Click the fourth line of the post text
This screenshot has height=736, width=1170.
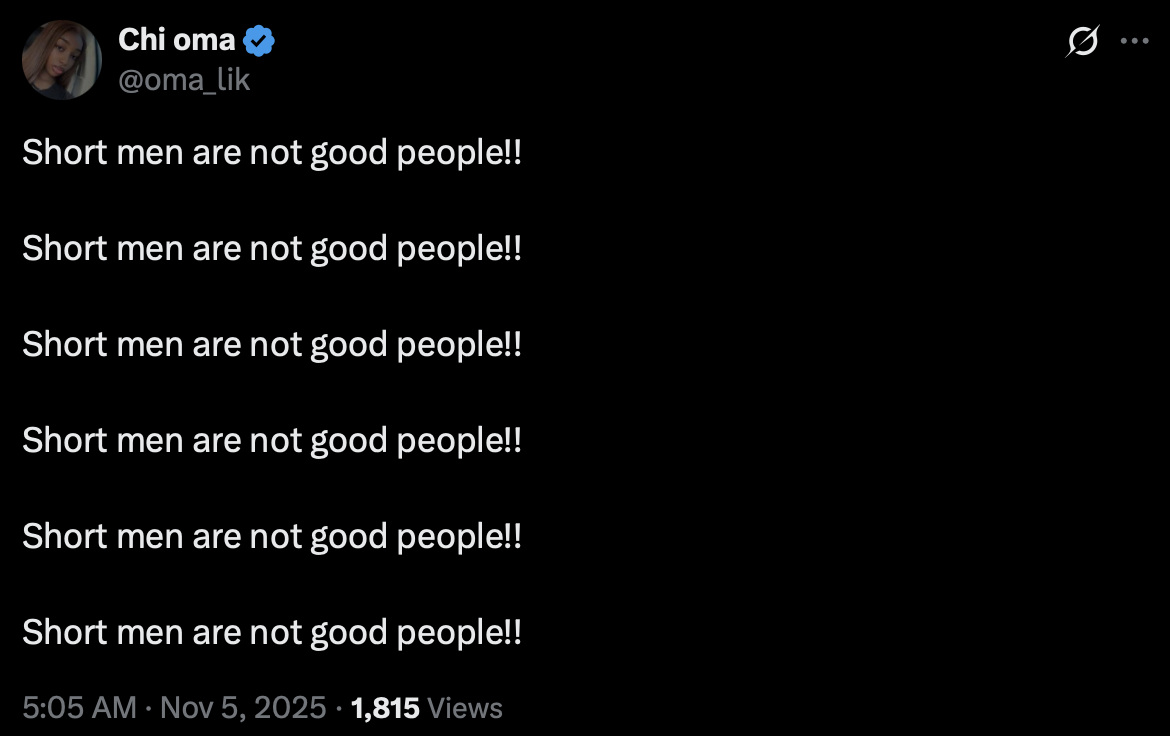point(272,440)
